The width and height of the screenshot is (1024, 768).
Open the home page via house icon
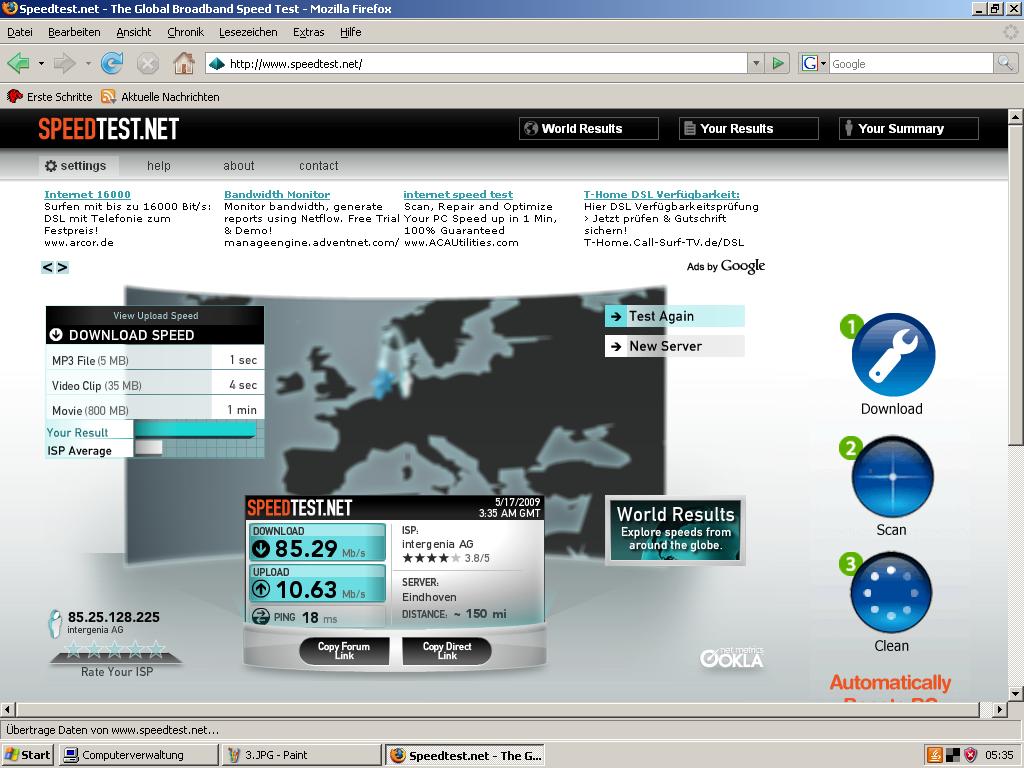(x=184, y=63)
